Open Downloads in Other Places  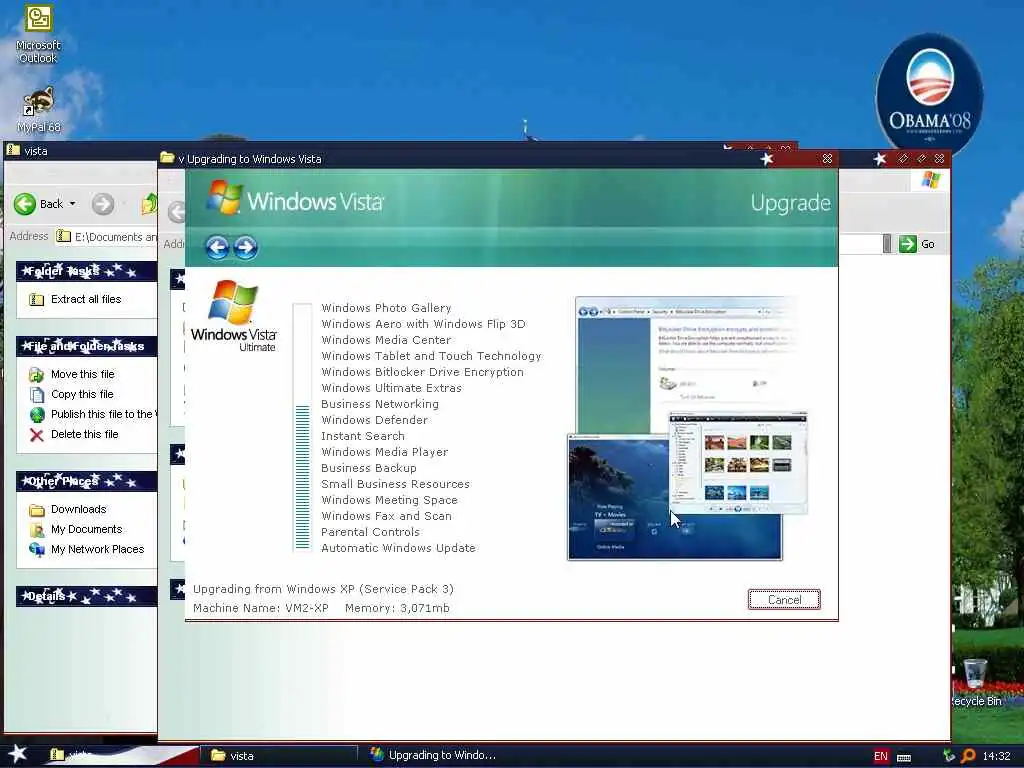(x=78, y=509)
